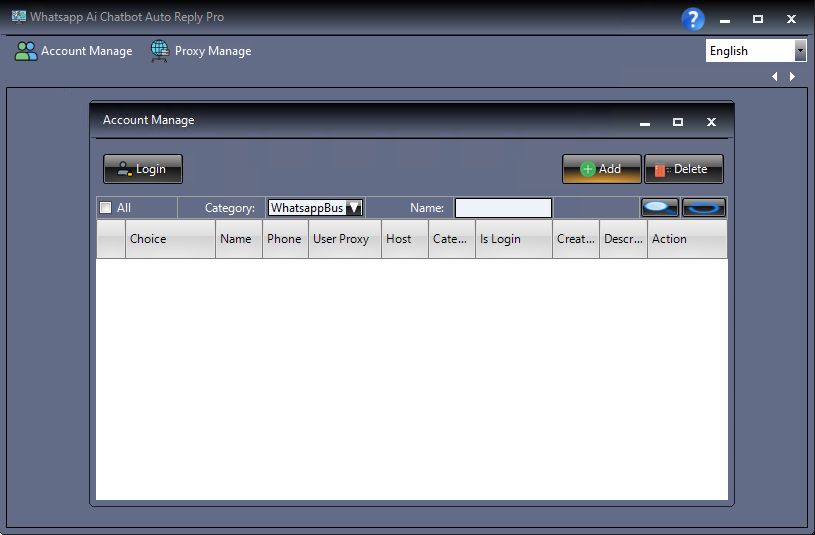Click the Descr... column header
Viewport: 815px width, 535px height.
(623, 239)
